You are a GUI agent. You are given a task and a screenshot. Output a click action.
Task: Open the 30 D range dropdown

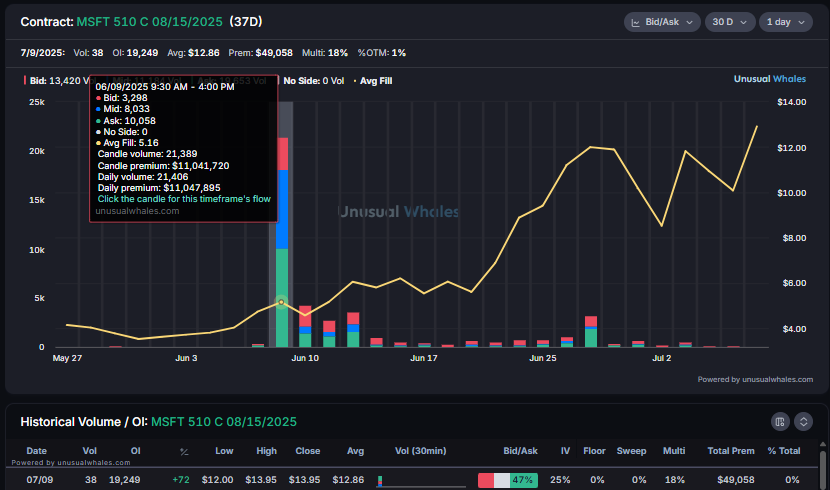coord(730,22)
